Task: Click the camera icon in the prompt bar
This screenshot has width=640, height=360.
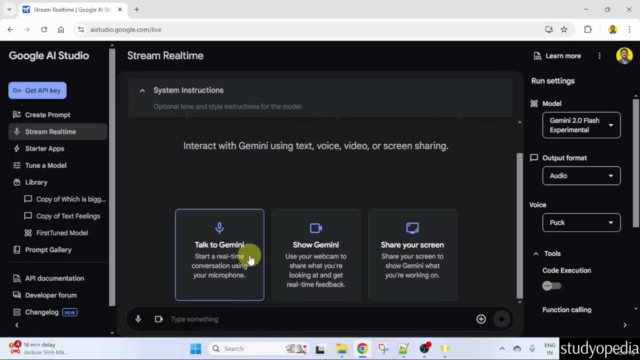Action: 159,319
